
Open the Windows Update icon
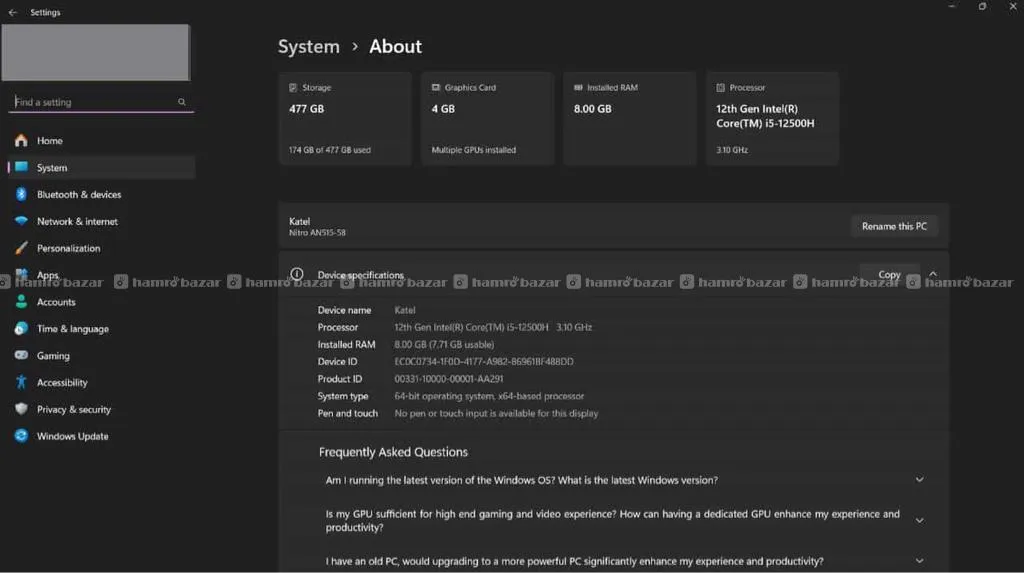[x=21, y=436]
